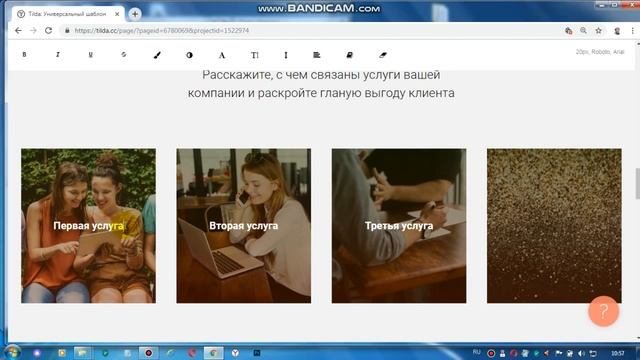
Task: Open the text alignment tool
Action: coord(317,55)
